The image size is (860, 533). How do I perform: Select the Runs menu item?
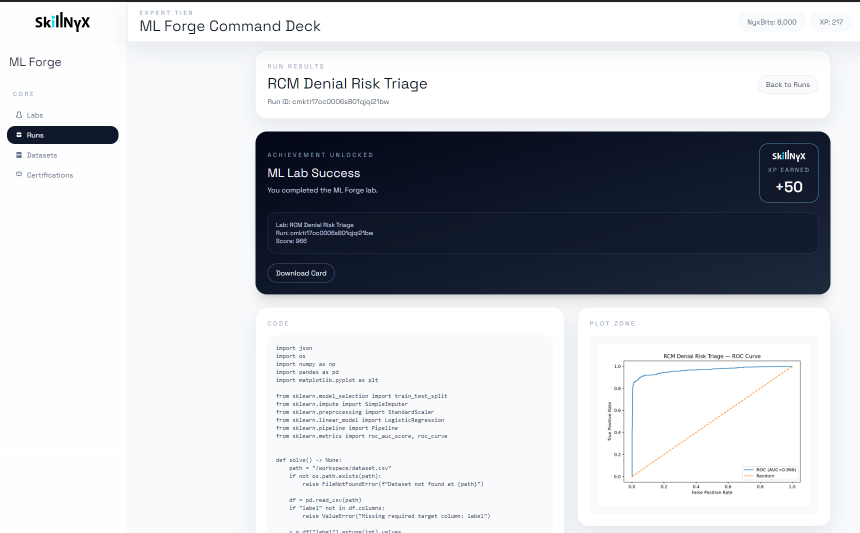click(63, 135)
